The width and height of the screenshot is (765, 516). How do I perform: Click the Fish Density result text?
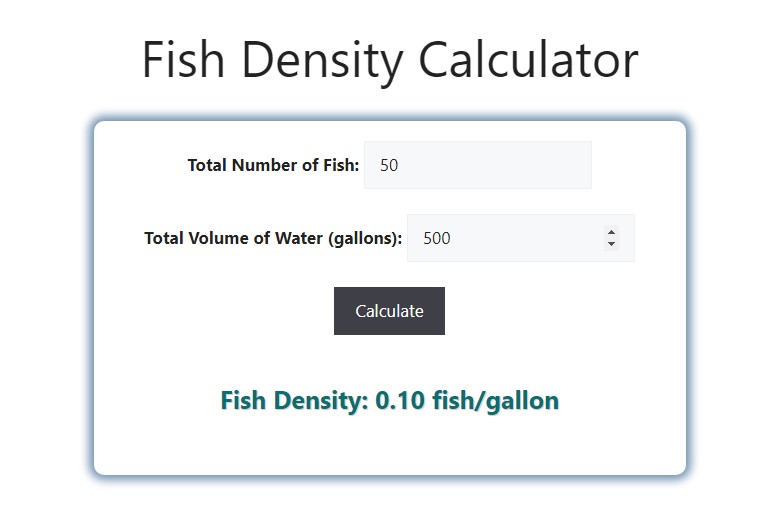pos(390,401)
